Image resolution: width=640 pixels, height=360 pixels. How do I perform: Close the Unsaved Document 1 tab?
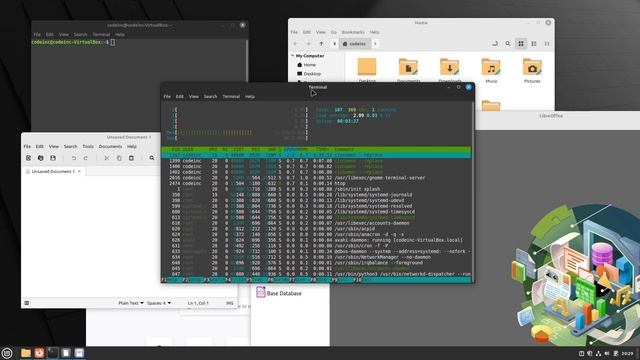click(x=79, y=171)
